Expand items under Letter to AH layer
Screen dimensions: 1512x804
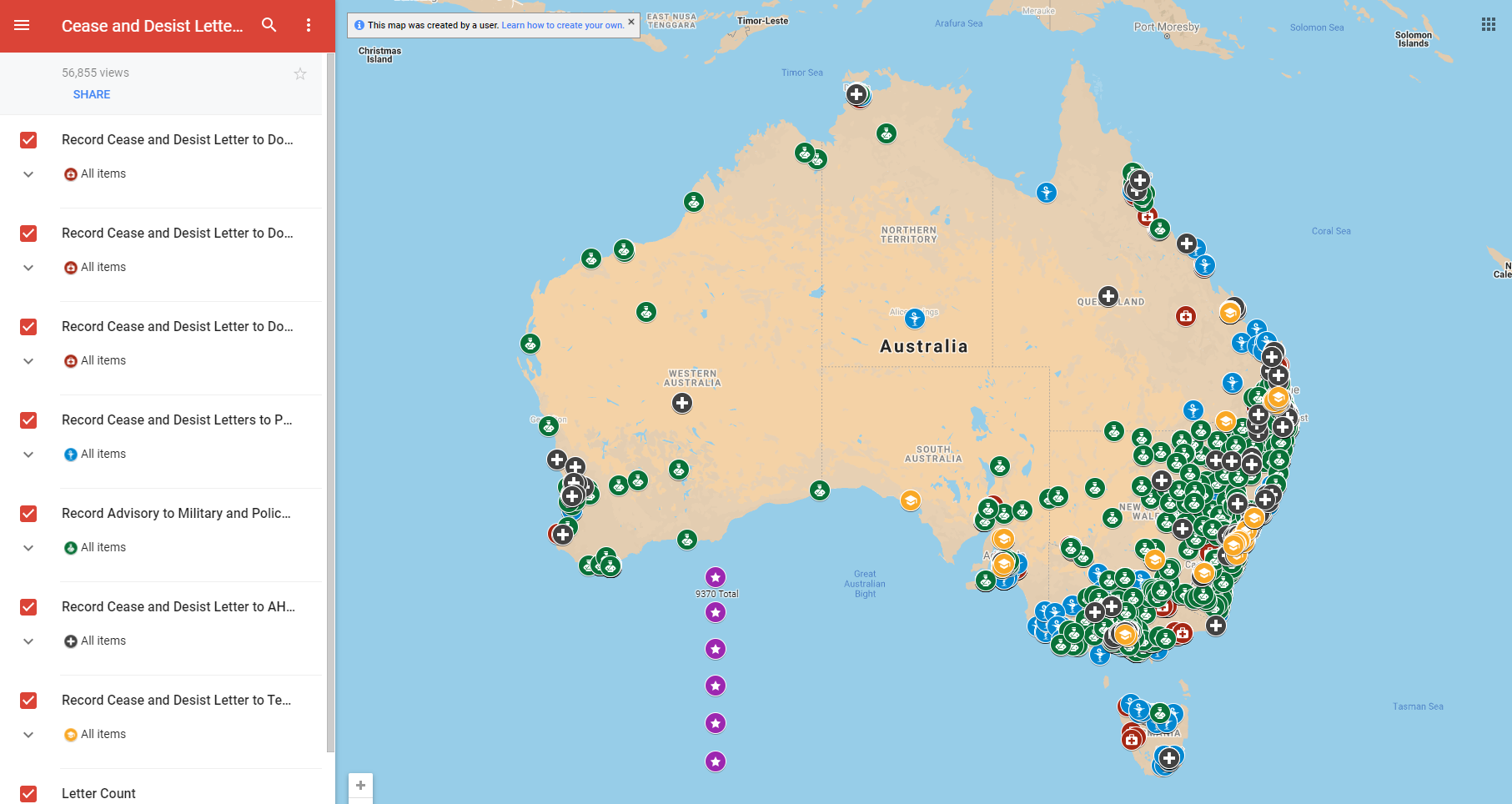28,641
